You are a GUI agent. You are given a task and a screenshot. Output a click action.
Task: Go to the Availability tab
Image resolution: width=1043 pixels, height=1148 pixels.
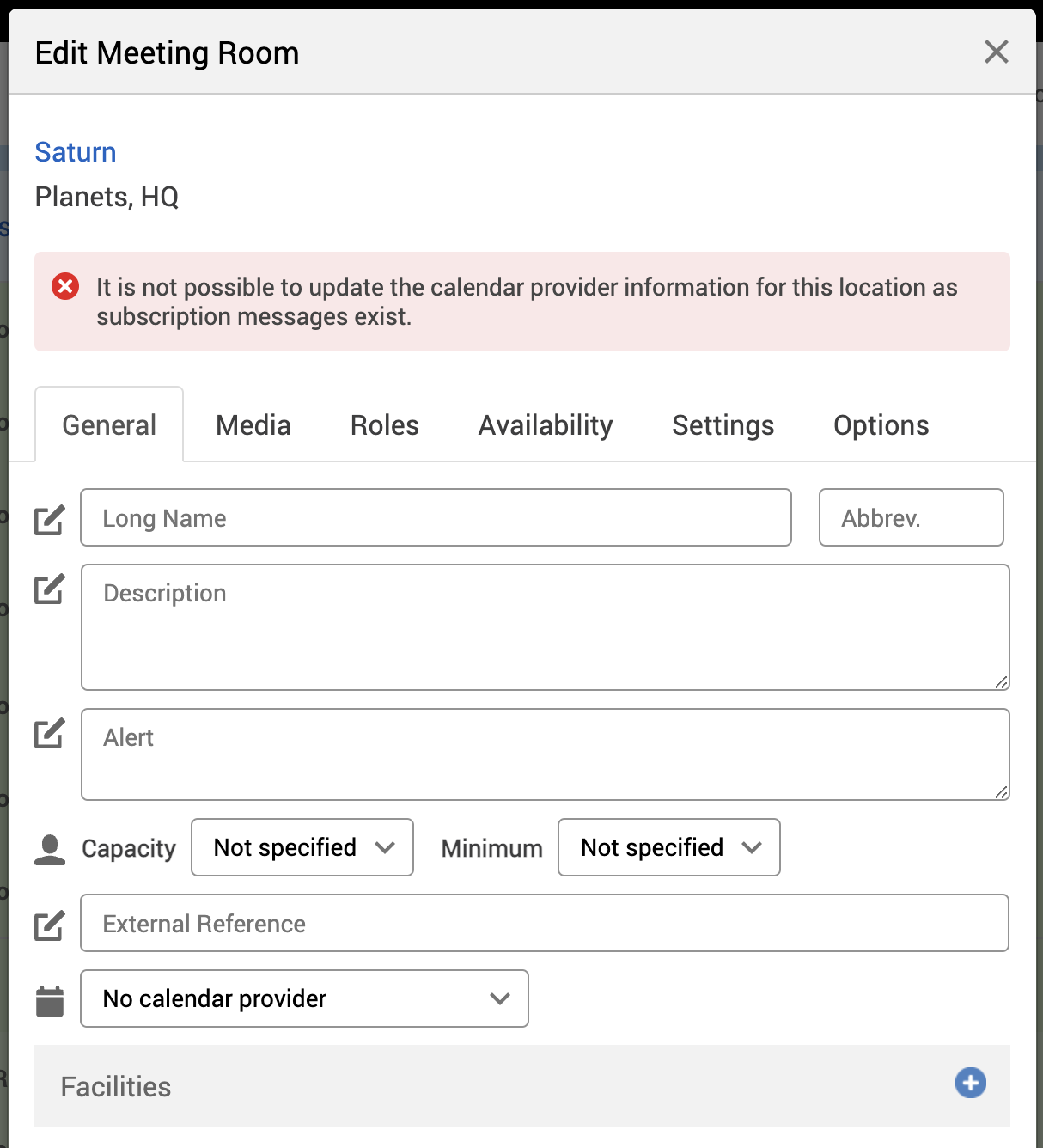click(546, 425)
